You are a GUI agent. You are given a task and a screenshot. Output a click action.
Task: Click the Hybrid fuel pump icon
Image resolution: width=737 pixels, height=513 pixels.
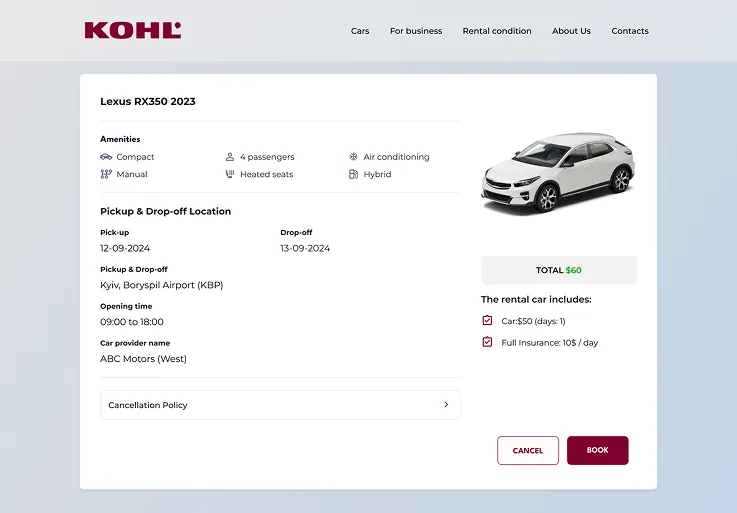tap(353, 174)
